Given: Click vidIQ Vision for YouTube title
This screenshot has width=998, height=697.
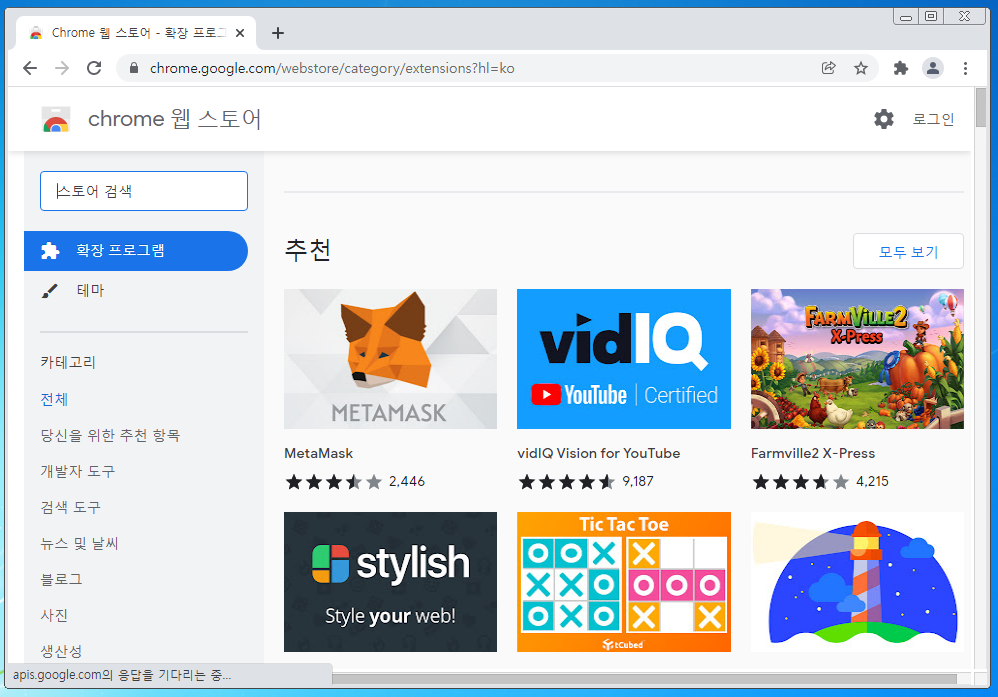Looking at the screenshot, I should tap(598, 453).
